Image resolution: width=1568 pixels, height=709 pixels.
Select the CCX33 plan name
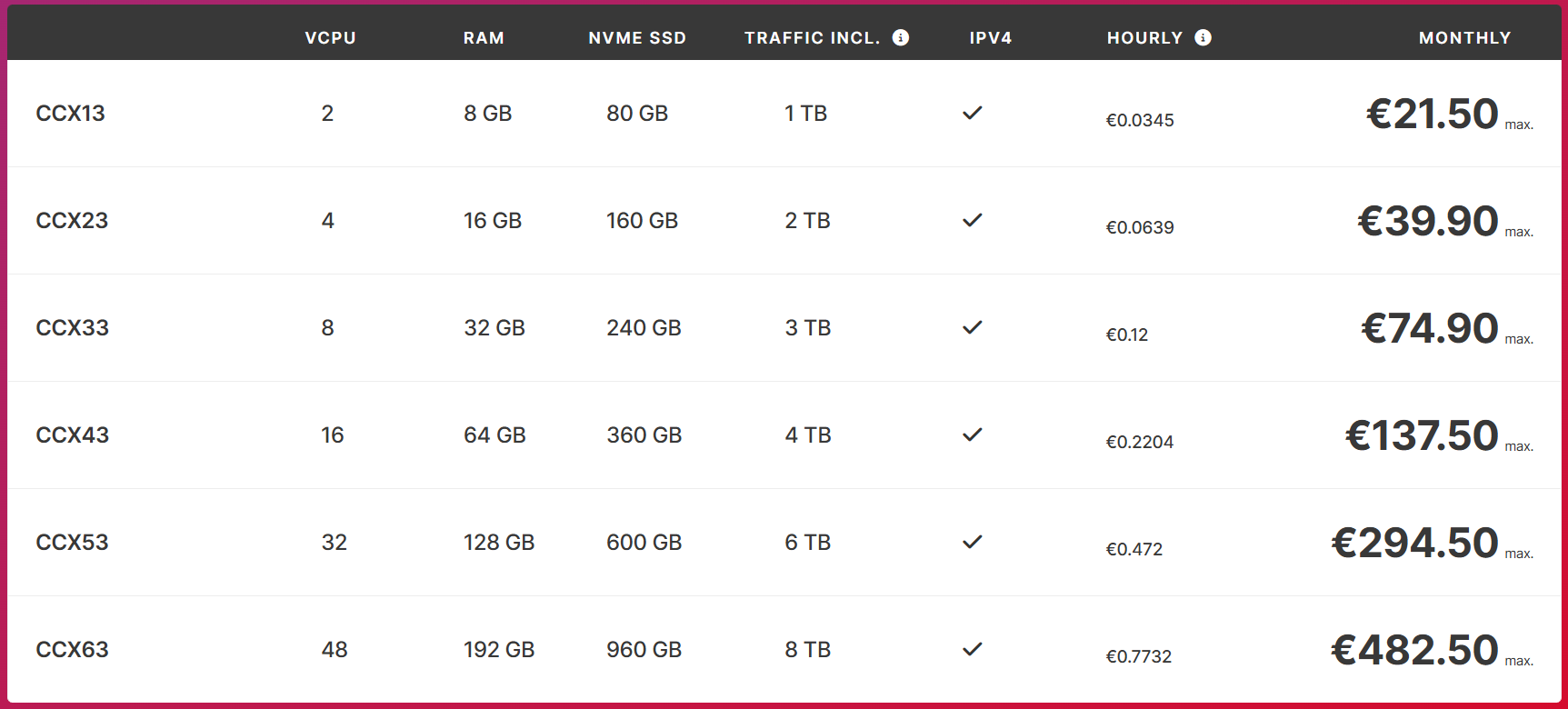click(73, 328)
